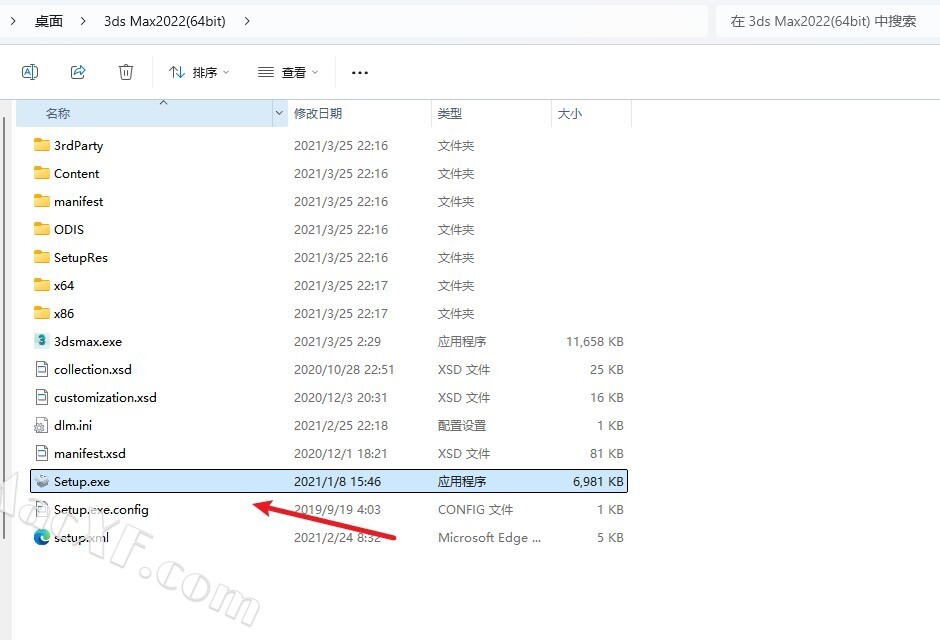Image resolution: width=940 pixels, height=640 pixels.
Task: Click the dlm.ini file name
Action: (x=73, y=425)
